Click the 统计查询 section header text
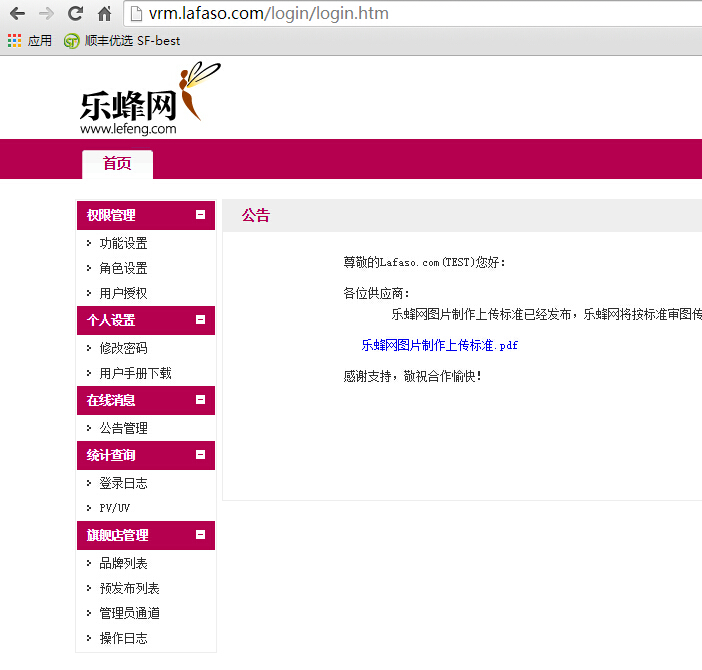 111,455
